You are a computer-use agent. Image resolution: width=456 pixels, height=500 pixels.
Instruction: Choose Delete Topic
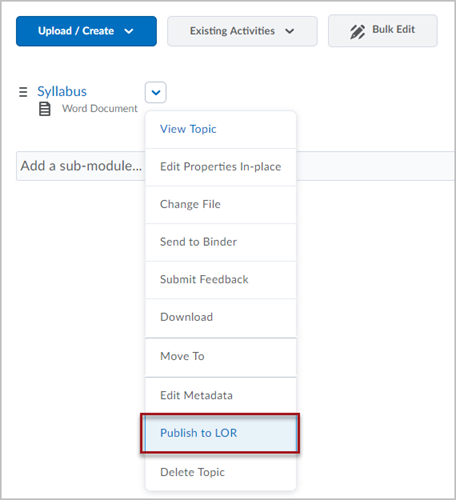point(221,472)
